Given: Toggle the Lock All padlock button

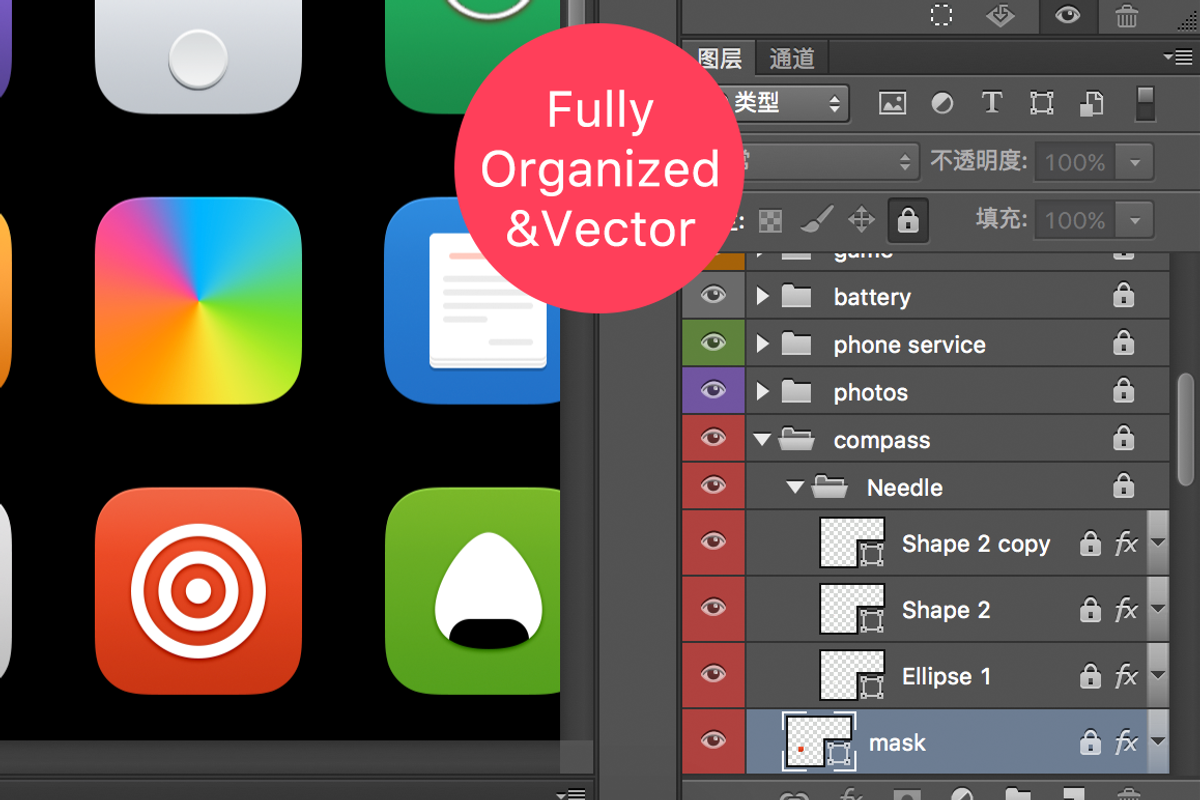Looking at the screenshot, I should 908,220.
